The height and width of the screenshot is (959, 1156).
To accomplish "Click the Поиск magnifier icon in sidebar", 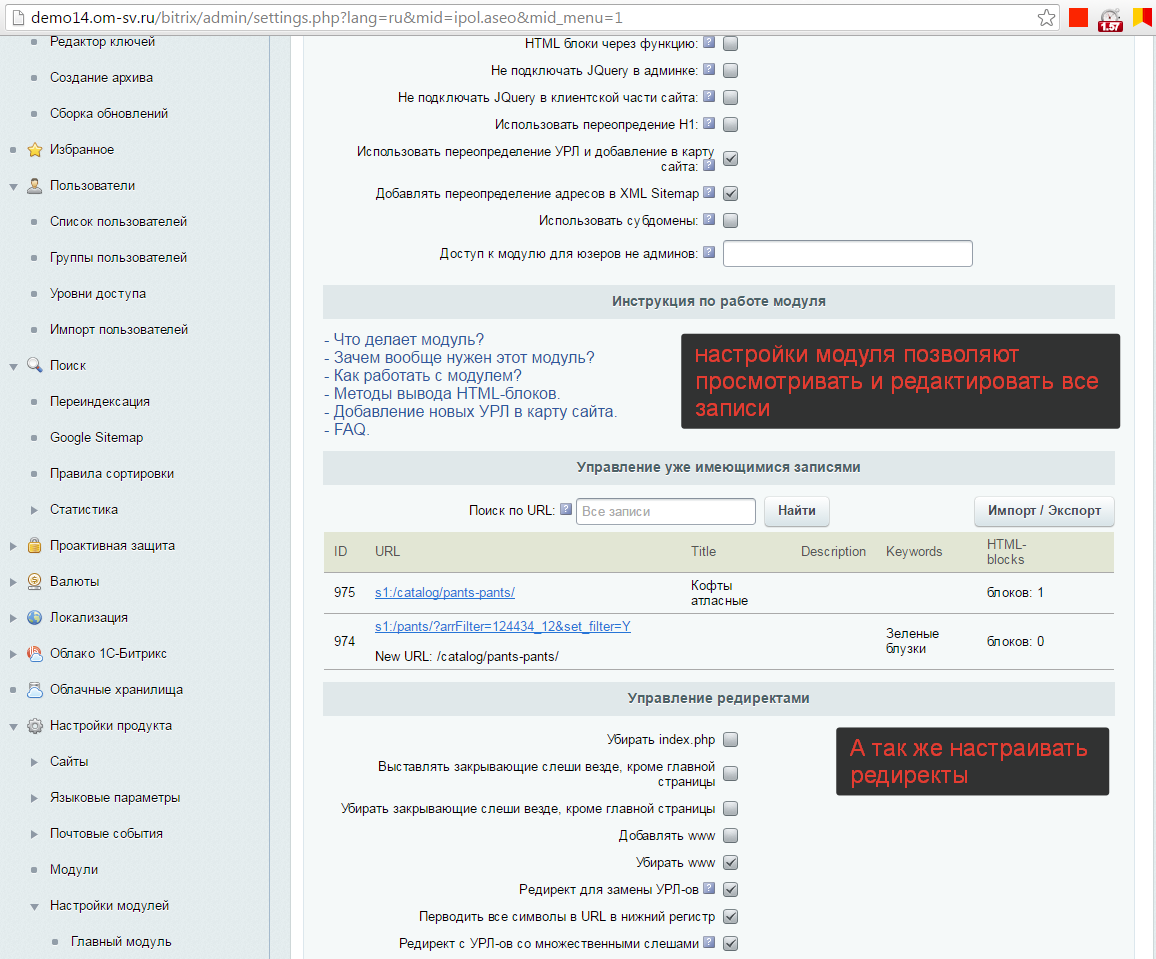I will tap(35, 366).
